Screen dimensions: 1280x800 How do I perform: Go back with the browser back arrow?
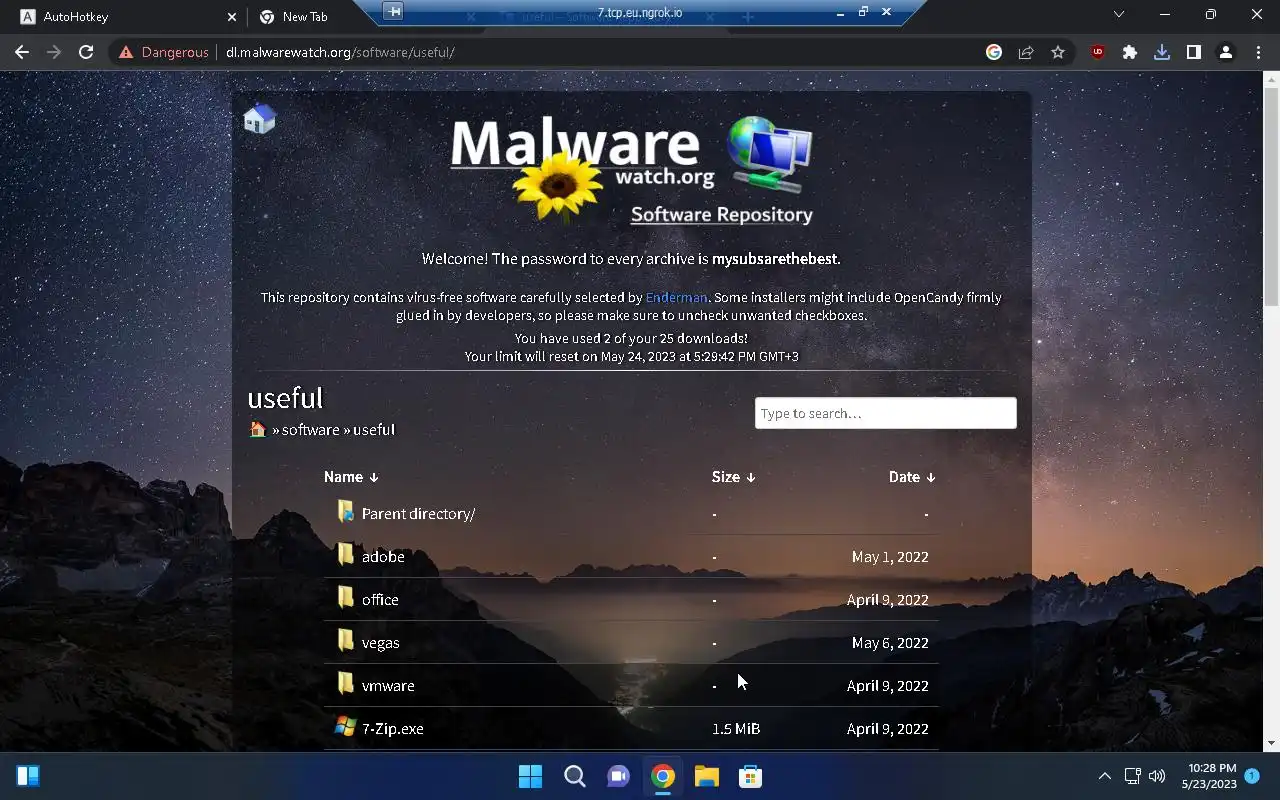tap(22, 52)
